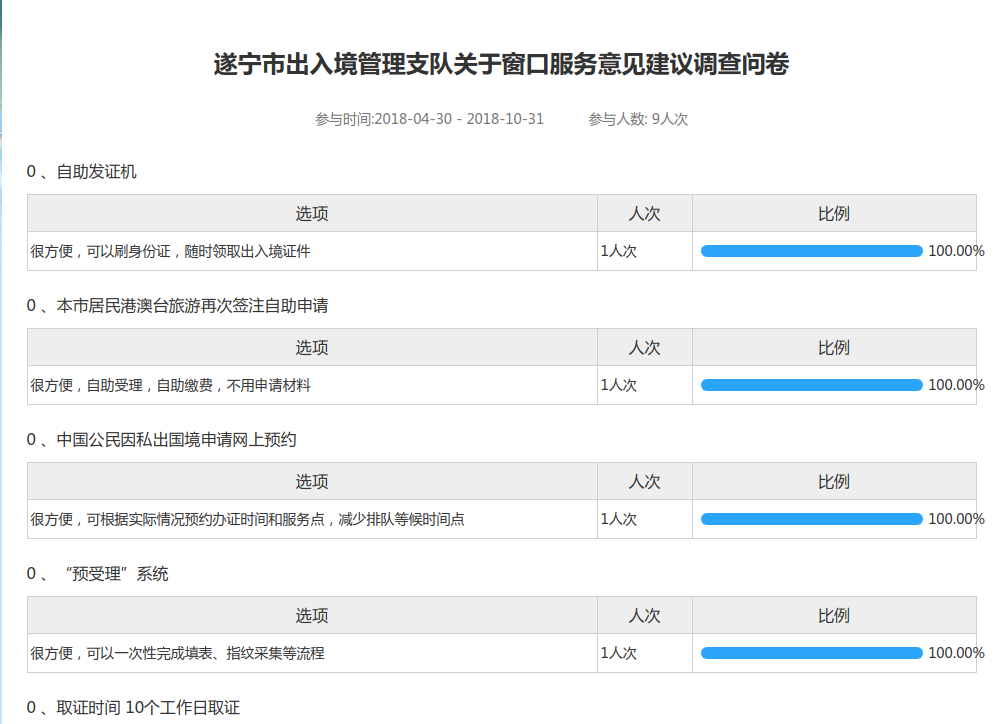Click the progress bar for 网上预约 question
The image size is (995, 724).
click(x=811, y=519)
